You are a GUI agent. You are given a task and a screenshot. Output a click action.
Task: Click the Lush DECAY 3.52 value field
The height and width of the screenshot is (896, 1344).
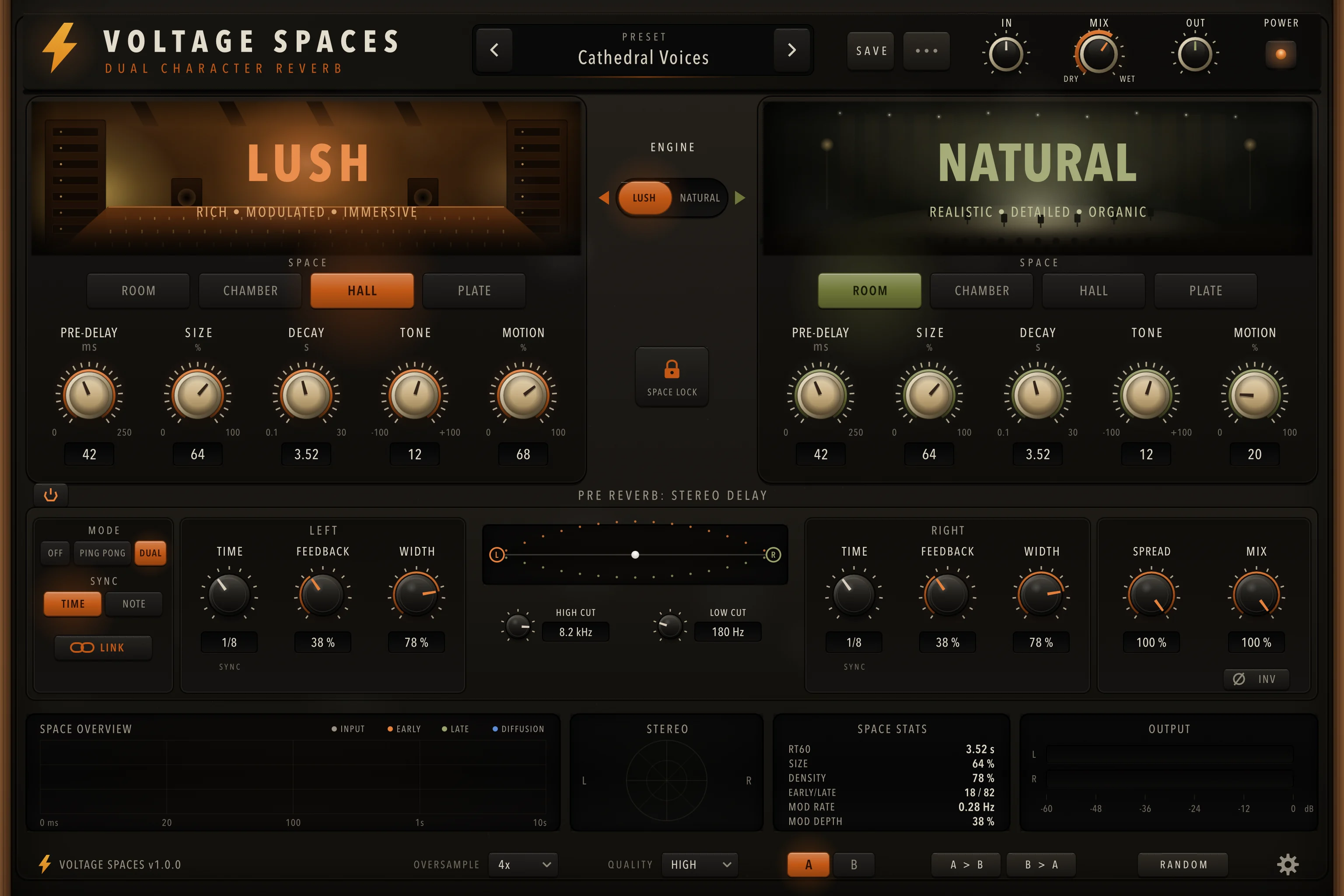[x=306, y=454]
